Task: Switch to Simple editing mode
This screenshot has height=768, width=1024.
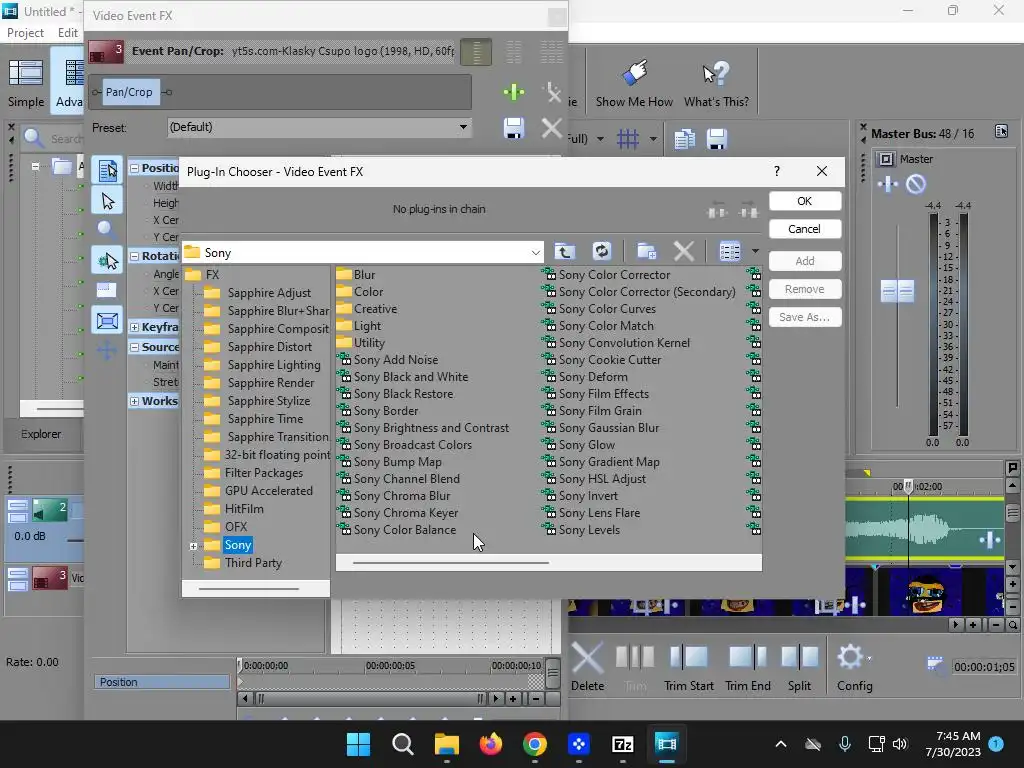Action: click(26, 83)
